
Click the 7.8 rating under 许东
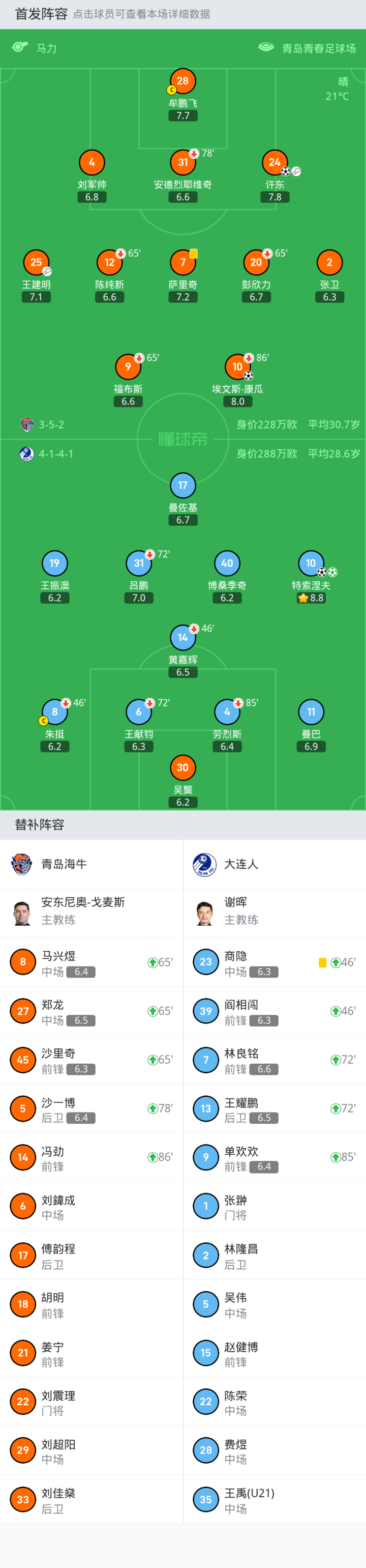point(275,197)
